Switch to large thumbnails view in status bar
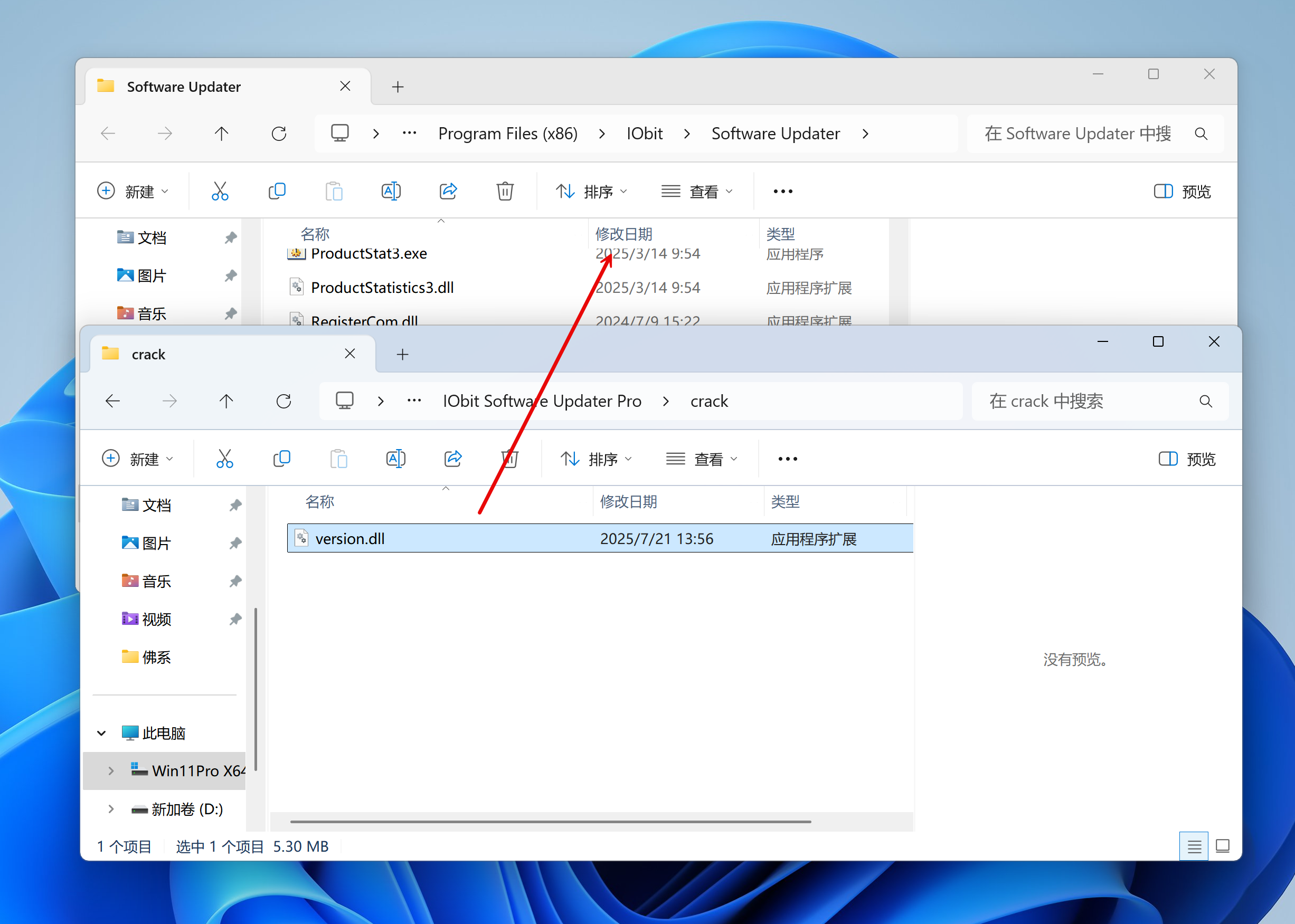The image size is (1295, 924). [x=1222, y=846]
